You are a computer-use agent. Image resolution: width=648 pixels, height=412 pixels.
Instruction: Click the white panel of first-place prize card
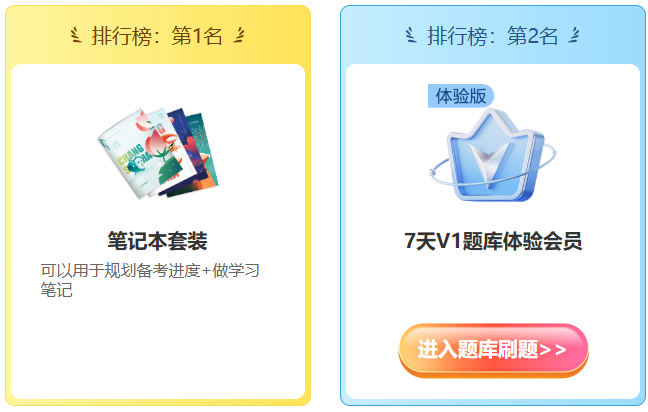pyautogui.click(x=158, y=231)
